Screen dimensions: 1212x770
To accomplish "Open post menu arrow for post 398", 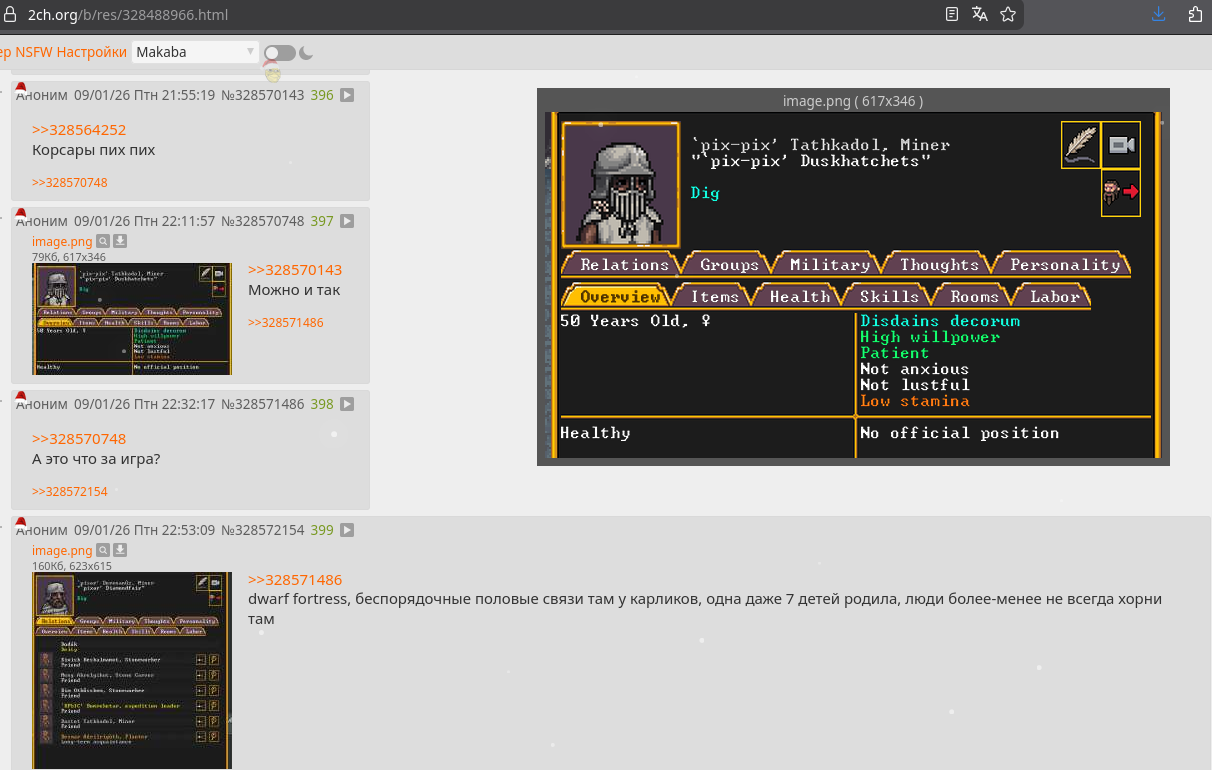I will point(347,405).
